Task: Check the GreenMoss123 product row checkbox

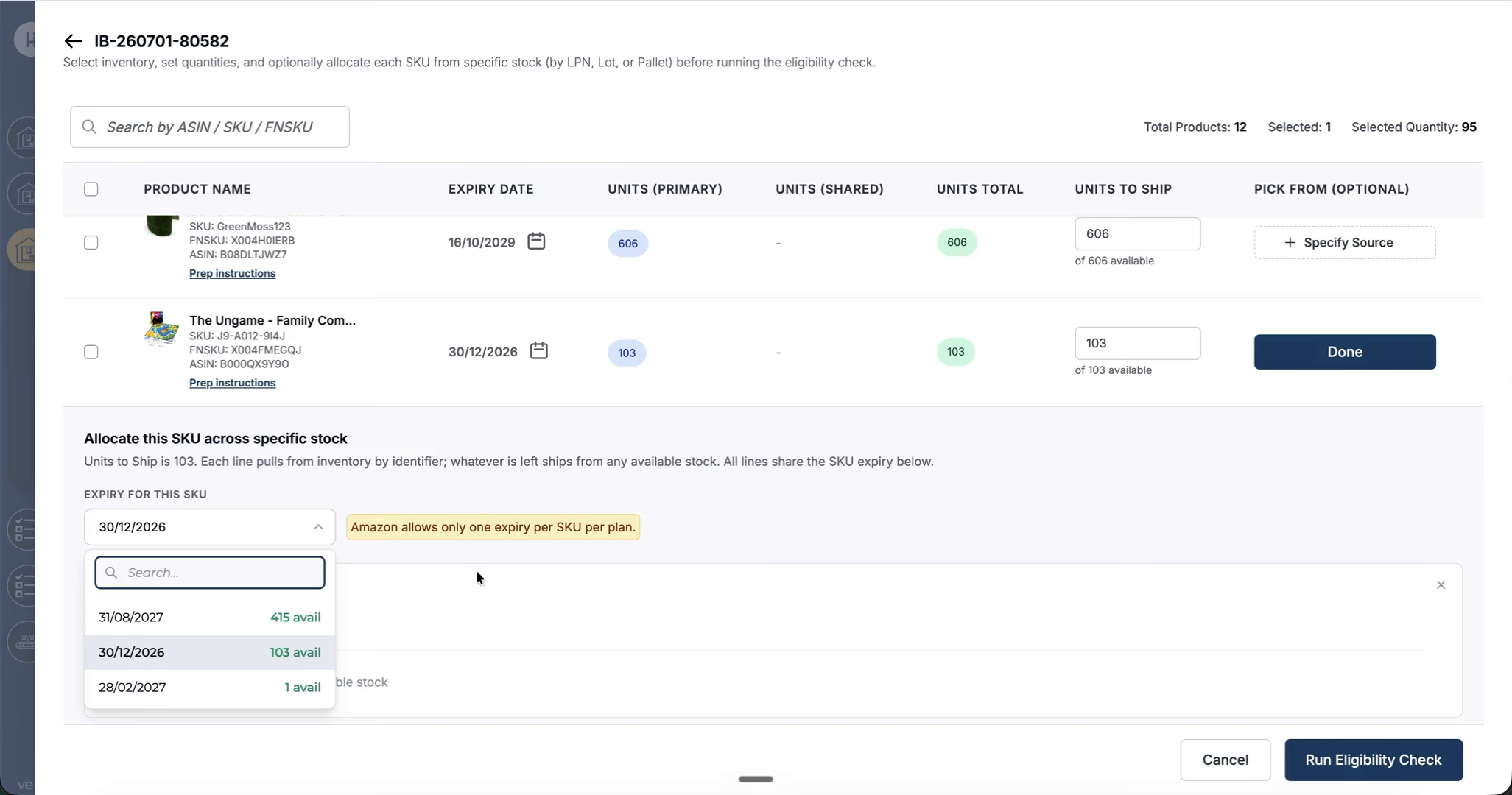Action: click(91, 243)
